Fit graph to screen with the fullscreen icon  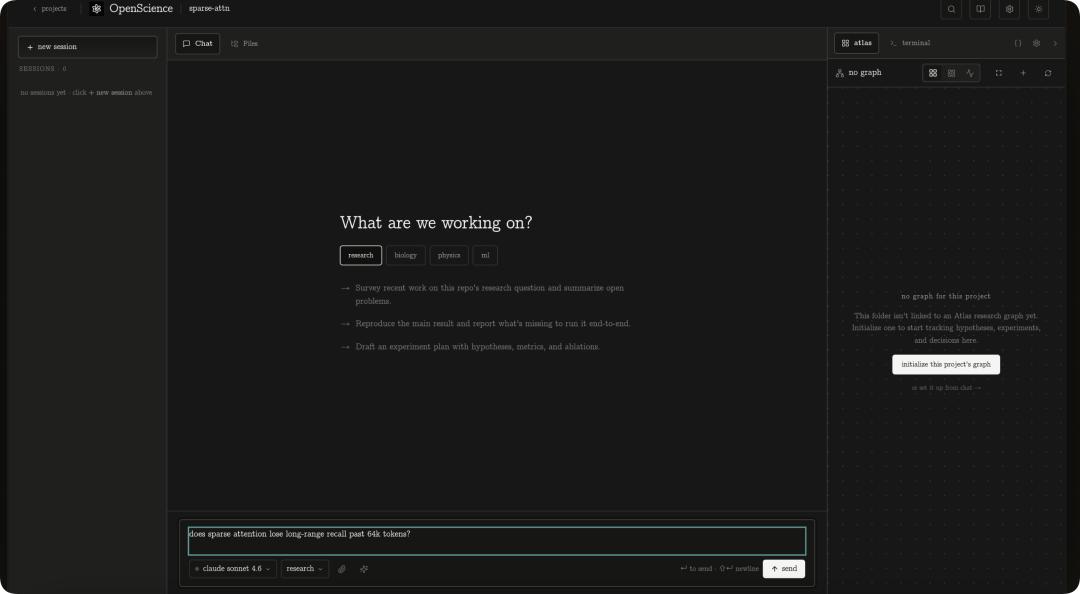(x=999, y=73)
